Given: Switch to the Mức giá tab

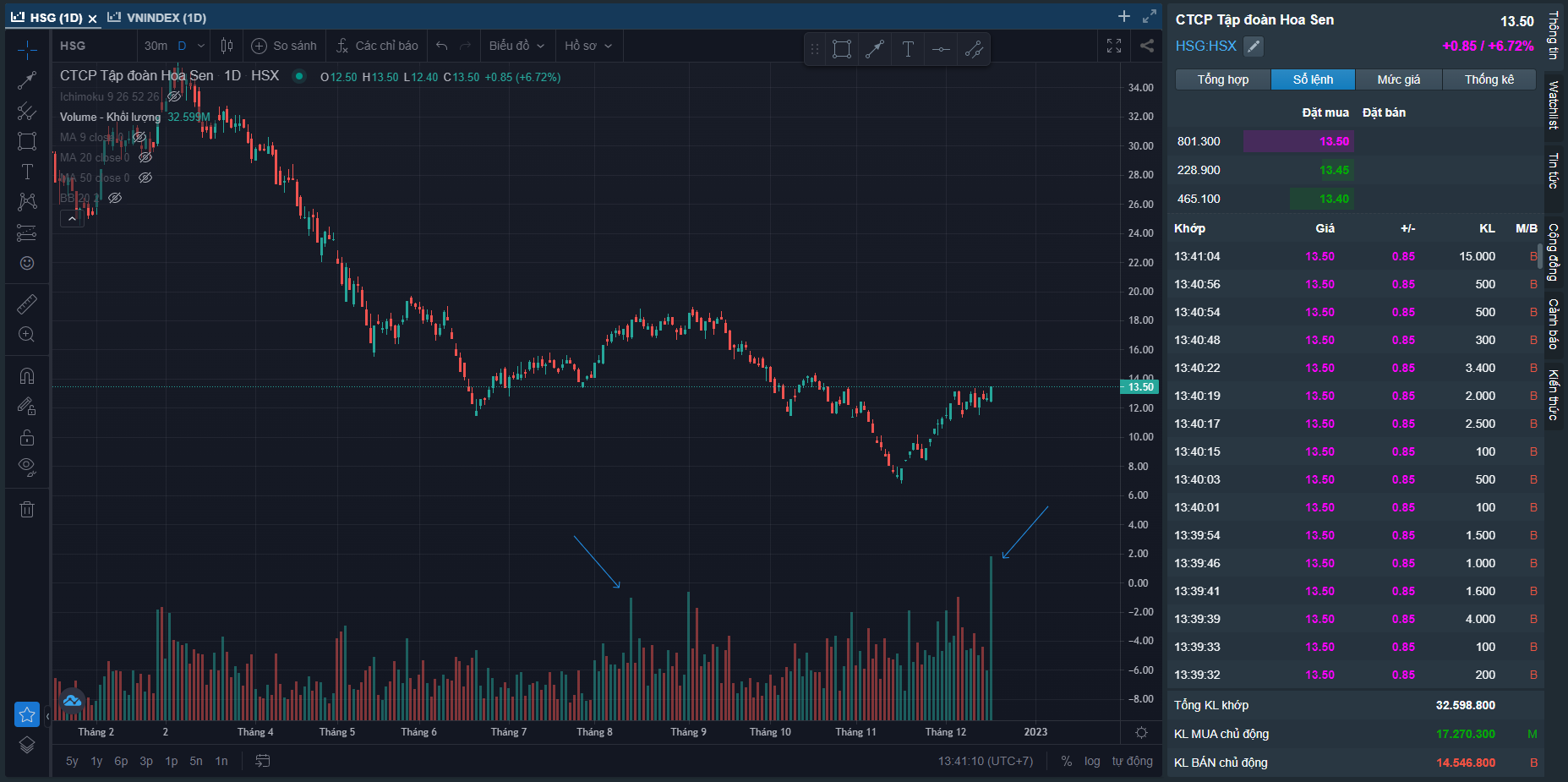Looking at the screenshot, I should coord(1398,79).
